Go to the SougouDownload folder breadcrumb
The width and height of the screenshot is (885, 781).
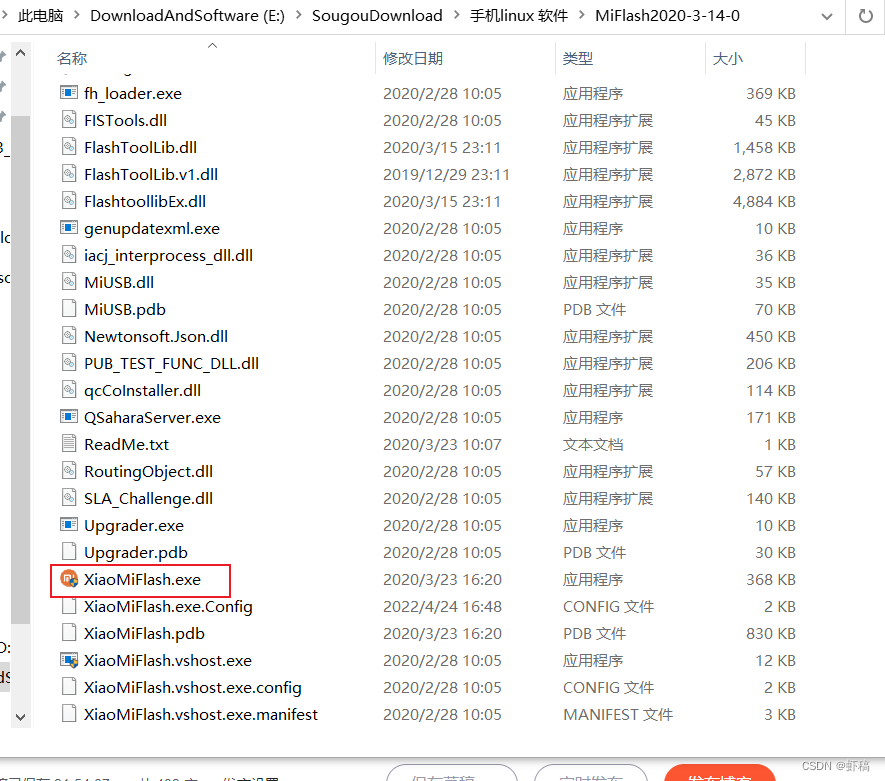pos(377,16)
